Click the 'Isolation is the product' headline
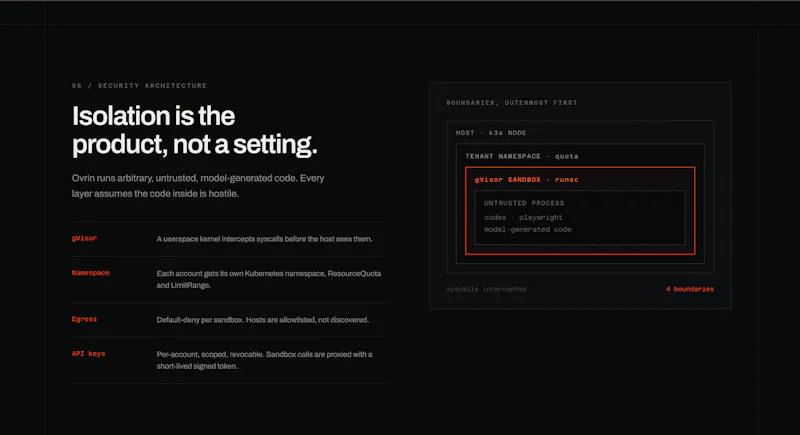Image resolution: width=800 pixels, height=435 pixels. pos(194,130)
